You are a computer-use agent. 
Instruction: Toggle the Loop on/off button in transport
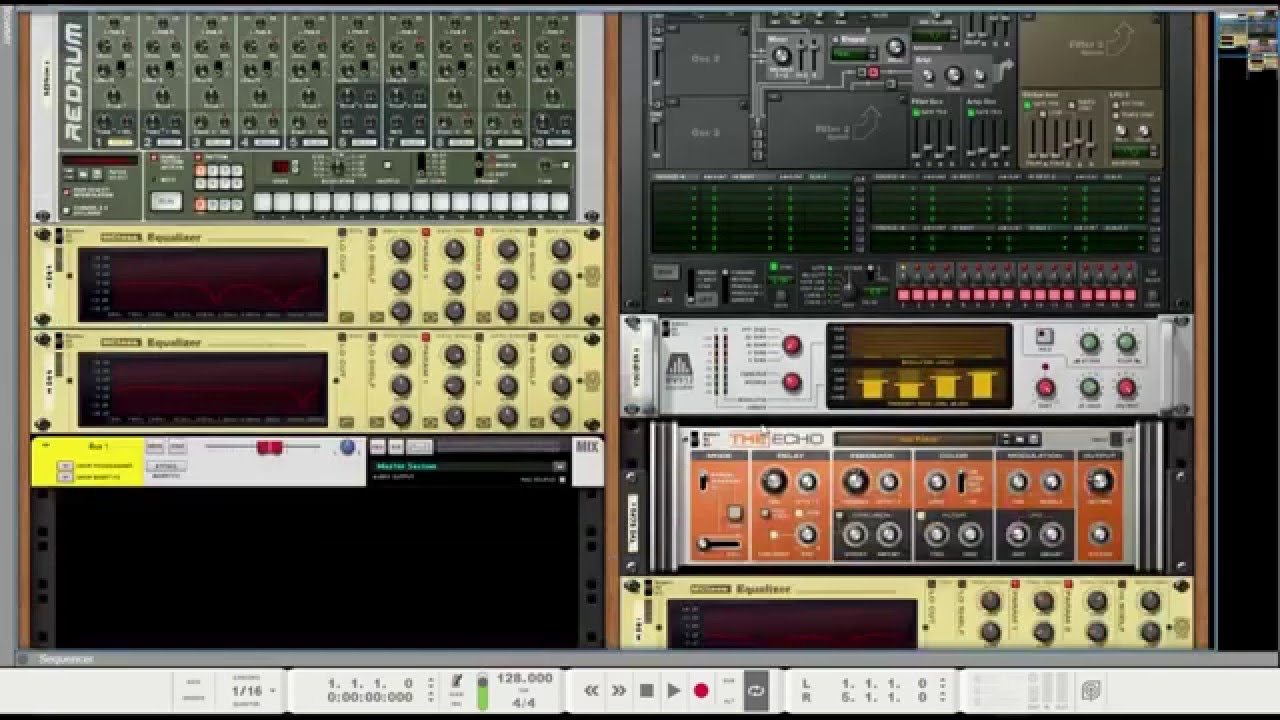[x=756, y=690]
